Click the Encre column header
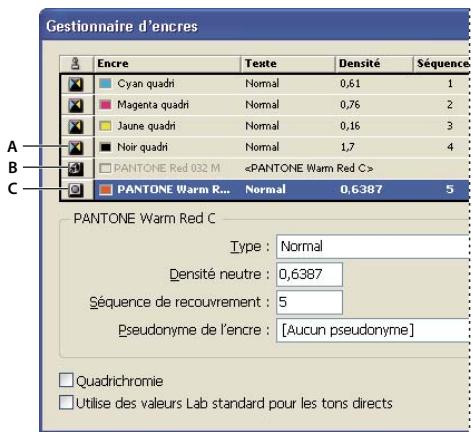The width and height of the screenshot is (473, 432). [x=167, y=64]
